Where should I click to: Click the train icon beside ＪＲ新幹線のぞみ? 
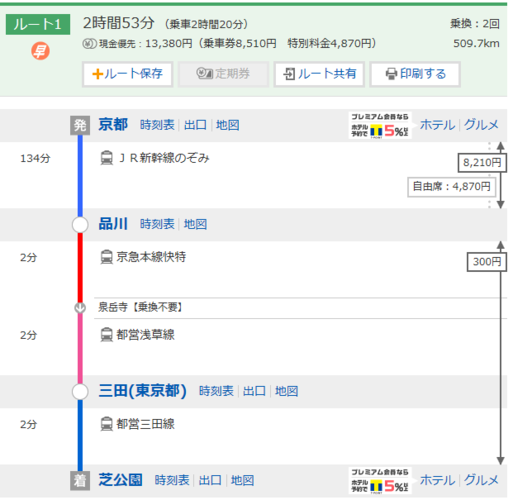(107, 158)
